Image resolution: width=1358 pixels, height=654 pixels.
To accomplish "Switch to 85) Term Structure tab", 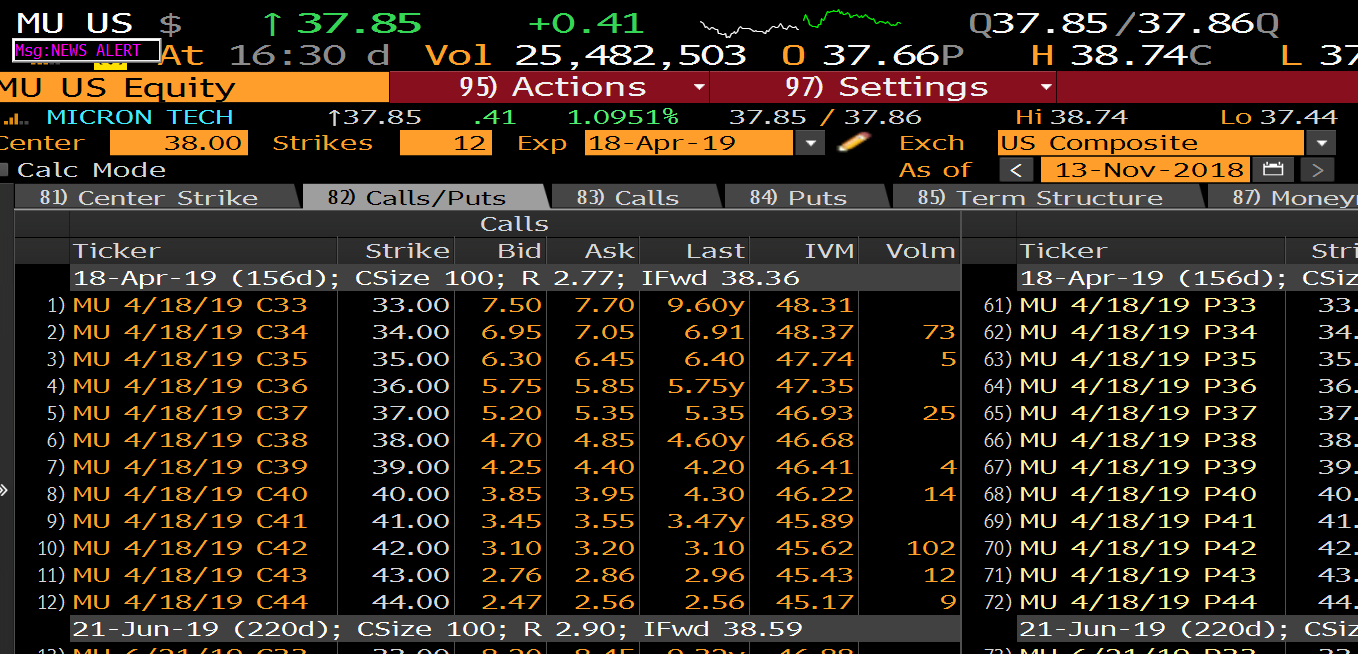I will coord(1048,197).
